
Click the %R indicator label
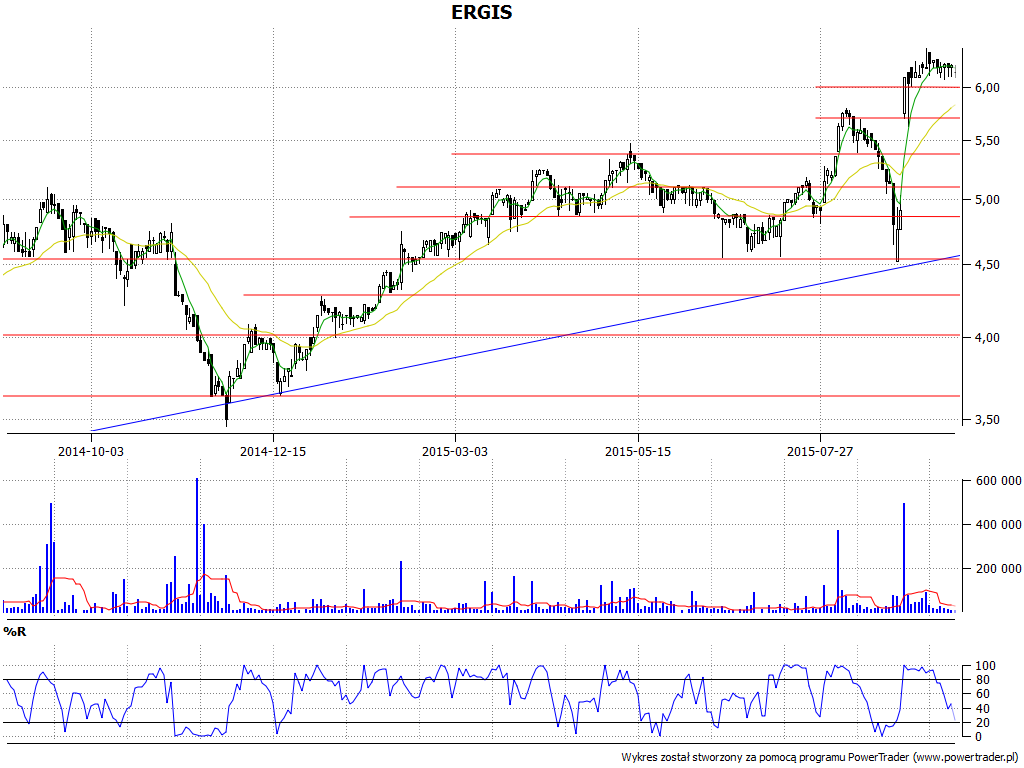14,632
